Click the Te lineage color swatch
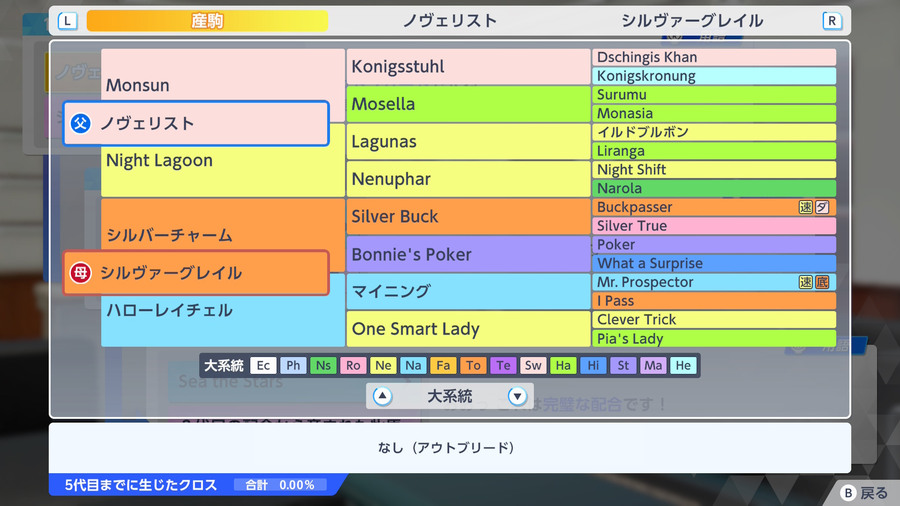Image resolution: width=900 pixels, height=506 pixels. pyautogui.click(x=503, y=365)
